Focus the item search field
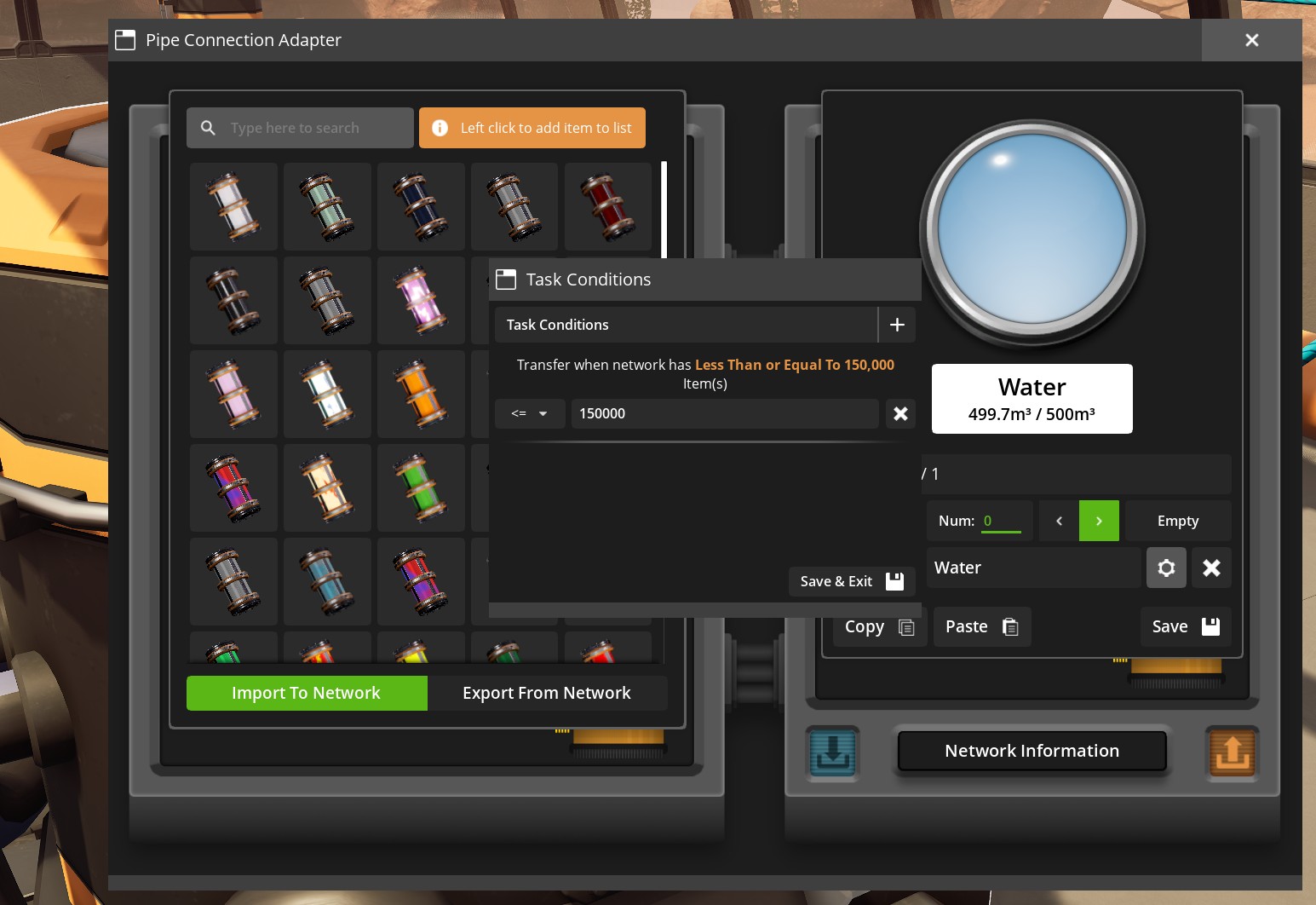 coord(300,128)
